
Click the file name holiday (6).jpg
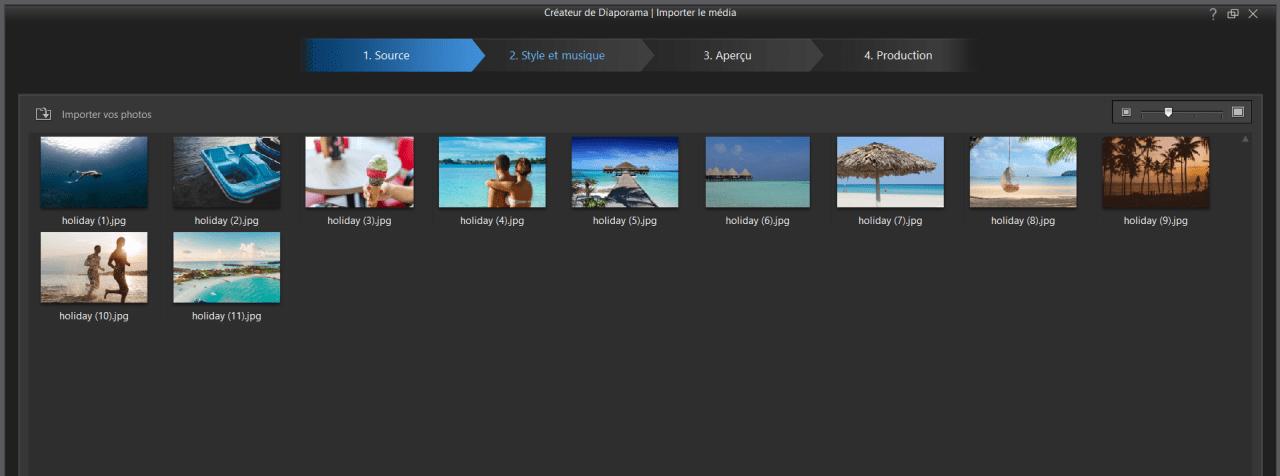pyautogui.click(x=758, y=221)
